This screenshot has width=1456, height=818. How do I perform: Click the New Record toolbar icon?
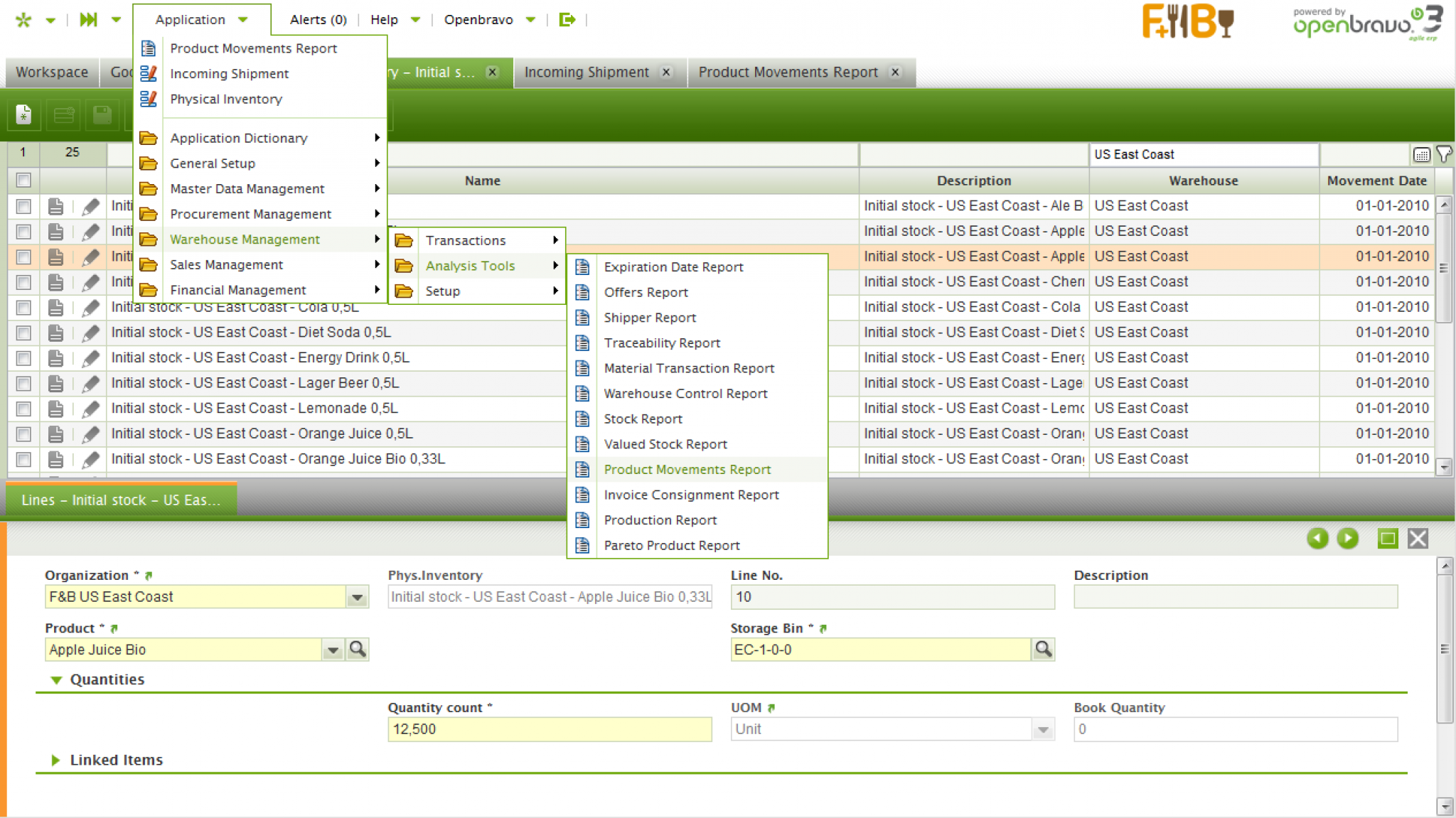[x=23, y=114]
